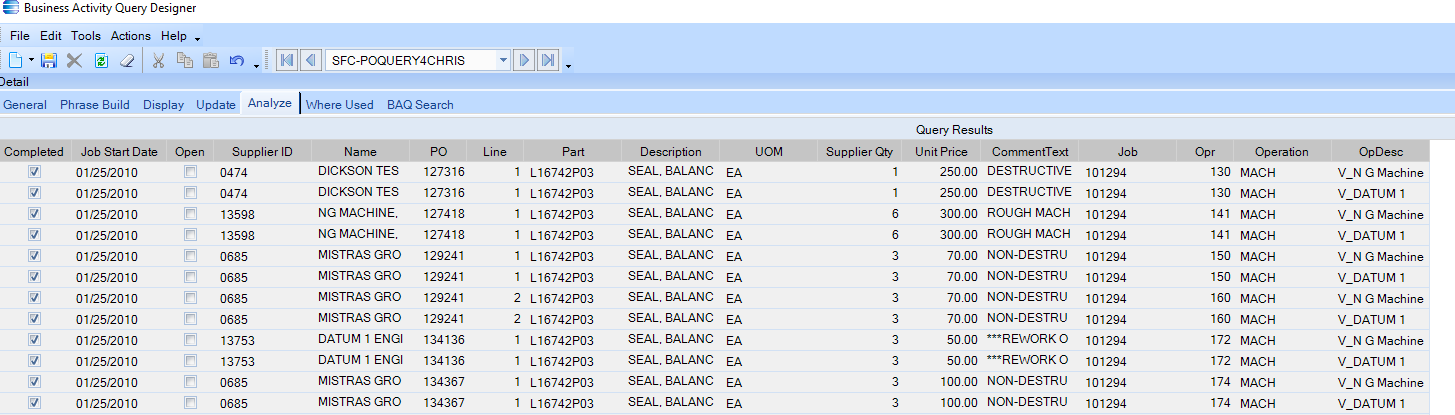Open menu bar overflow arrow after Help
The image size is (1455, 415).
198,39
